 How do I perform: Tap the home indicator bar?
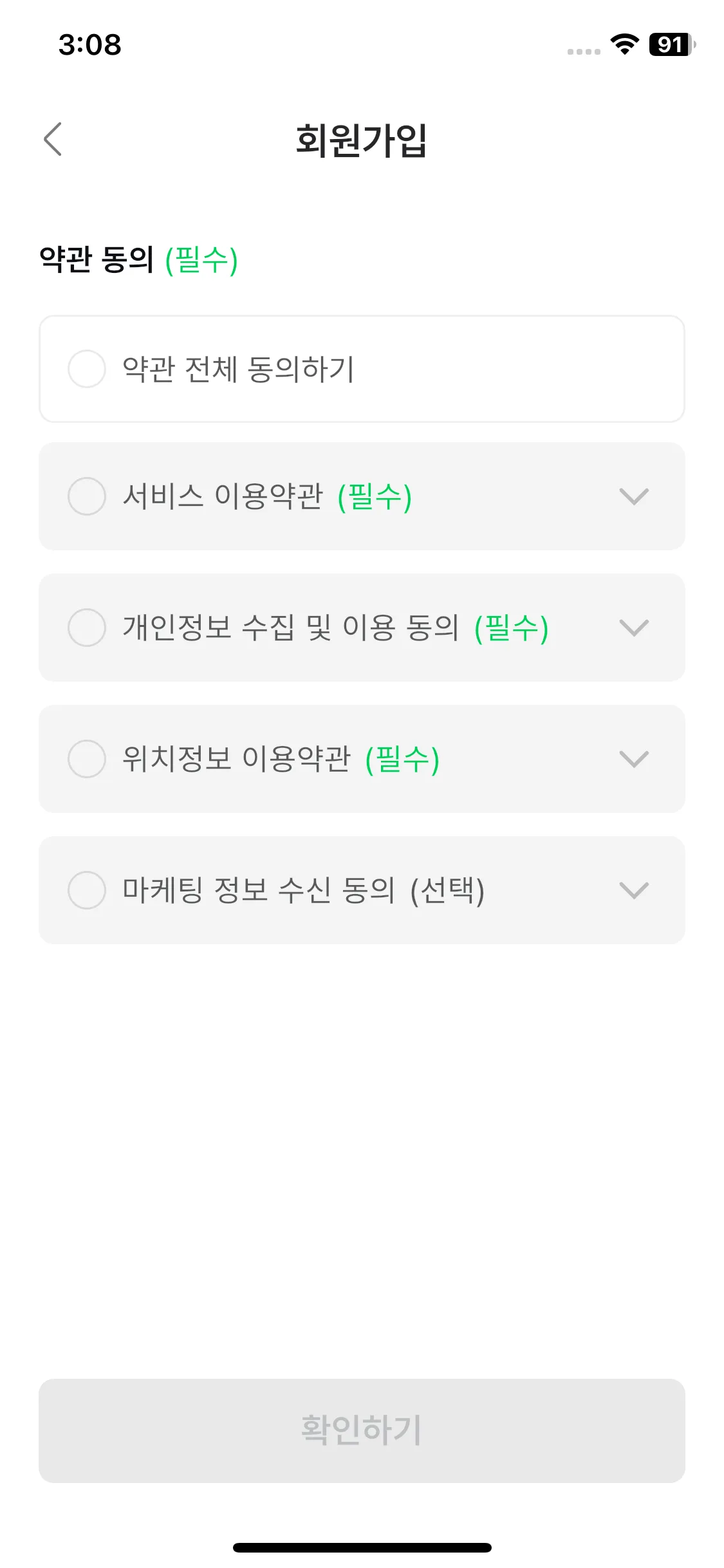[362, 1547]
